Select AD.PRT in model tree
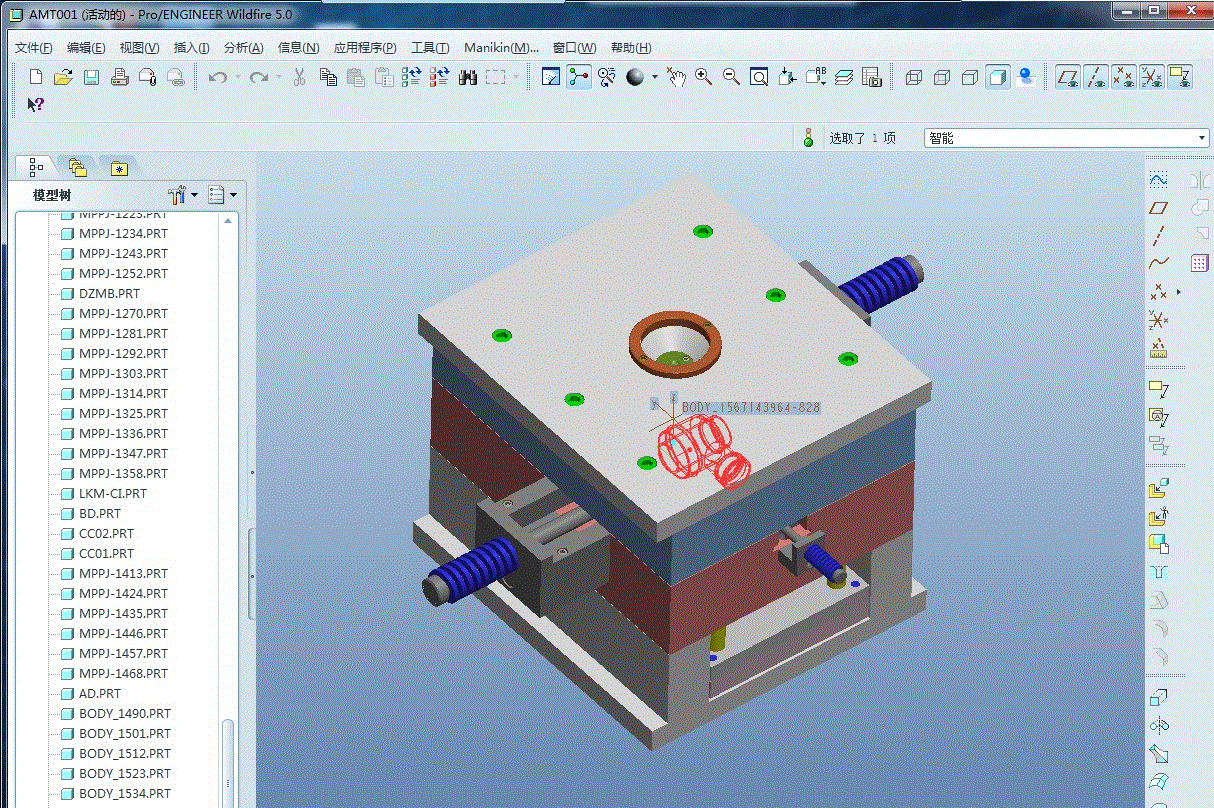1214x808 pixels. click(x=100, y=693)
